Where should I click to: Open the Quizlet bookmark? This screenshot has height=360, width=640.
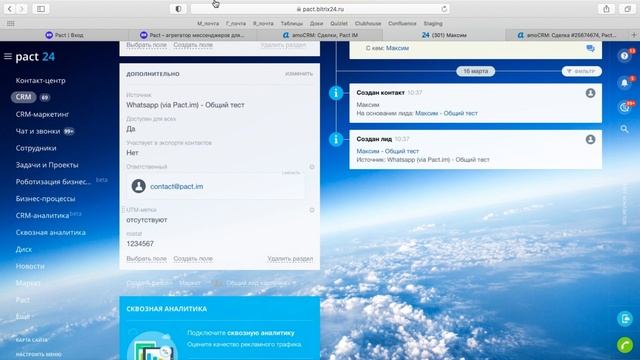(339, 24)
